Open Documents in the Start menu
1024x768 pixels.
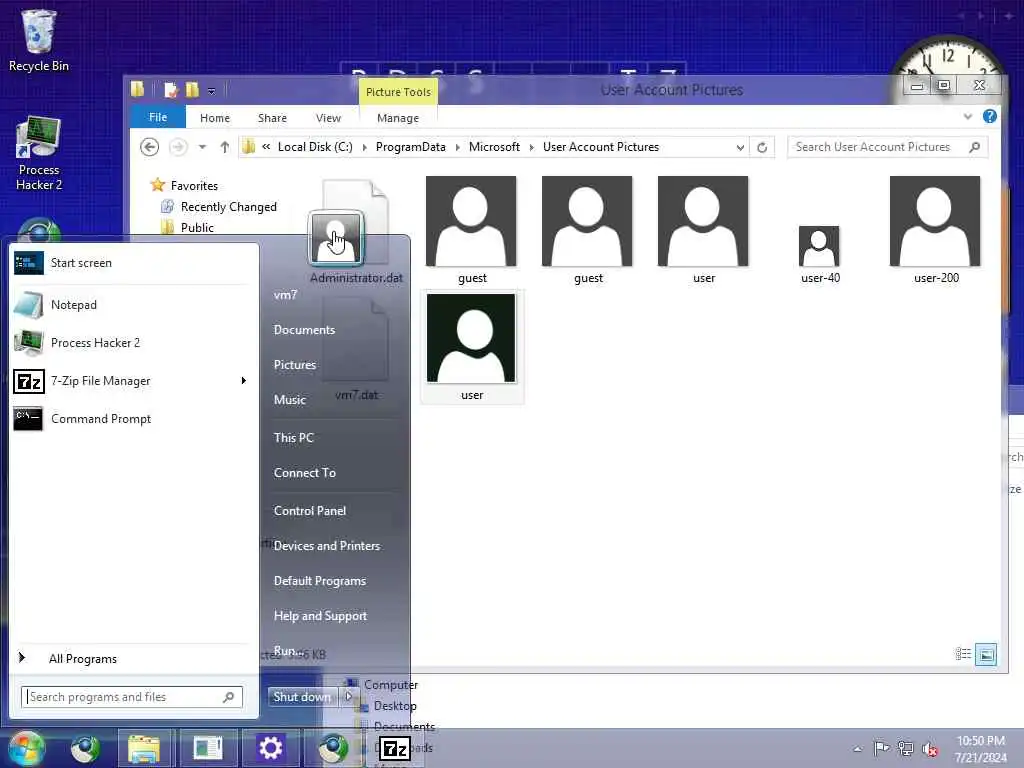tap(304, 330)
